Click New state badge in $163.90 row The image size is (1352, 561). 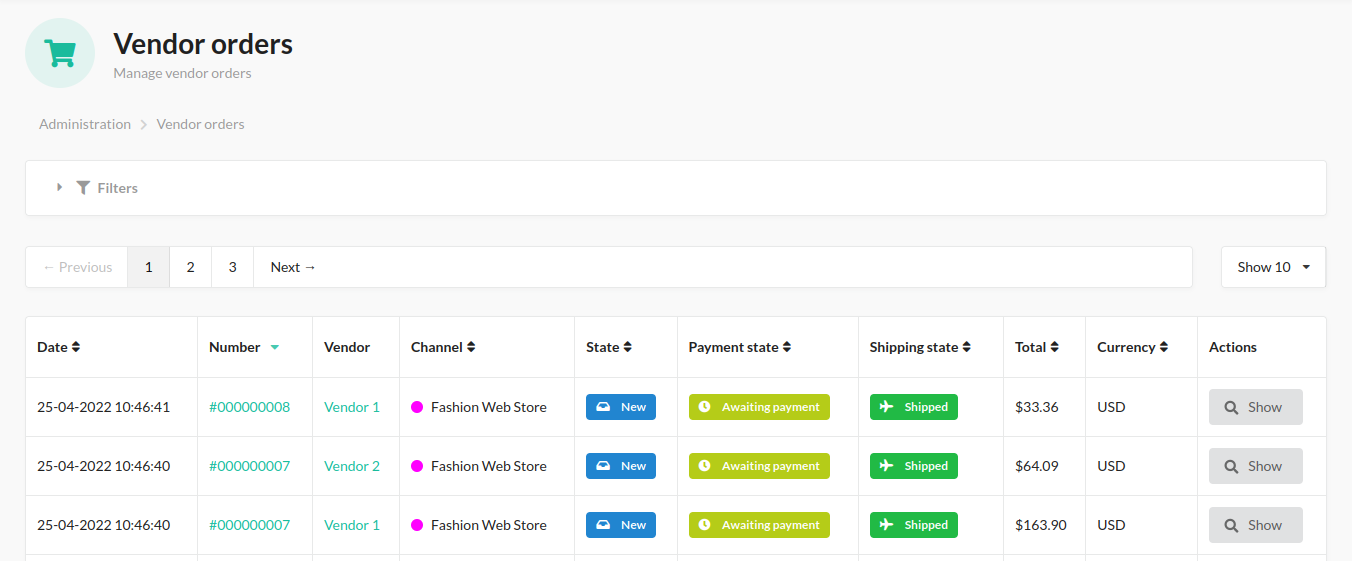point(621,525)
